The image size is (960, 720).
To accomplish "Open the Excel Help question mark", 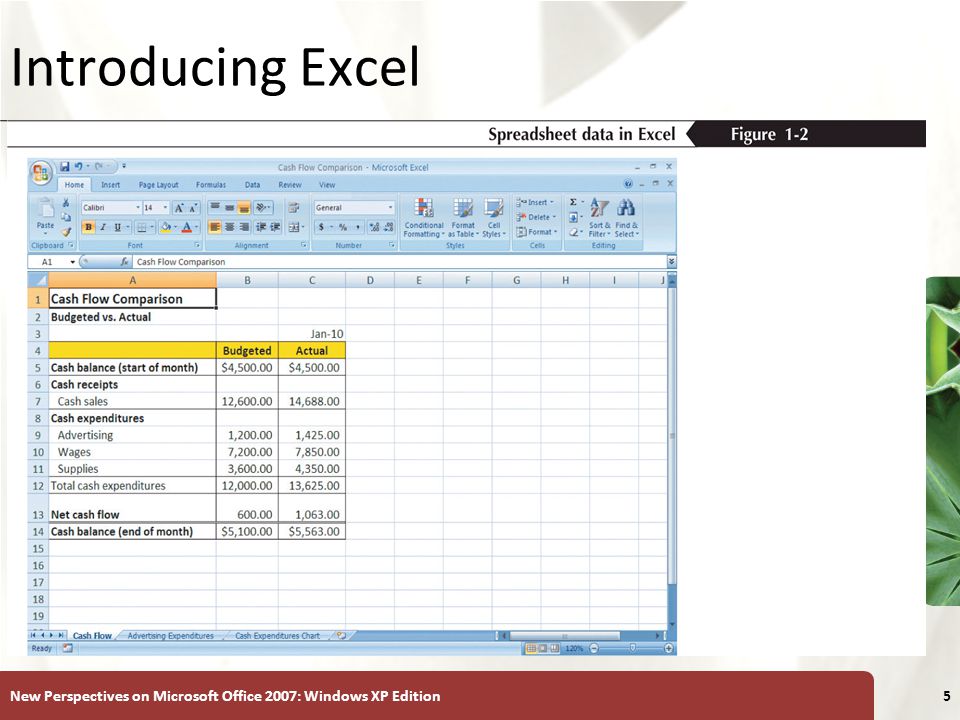I will (628, 184).
